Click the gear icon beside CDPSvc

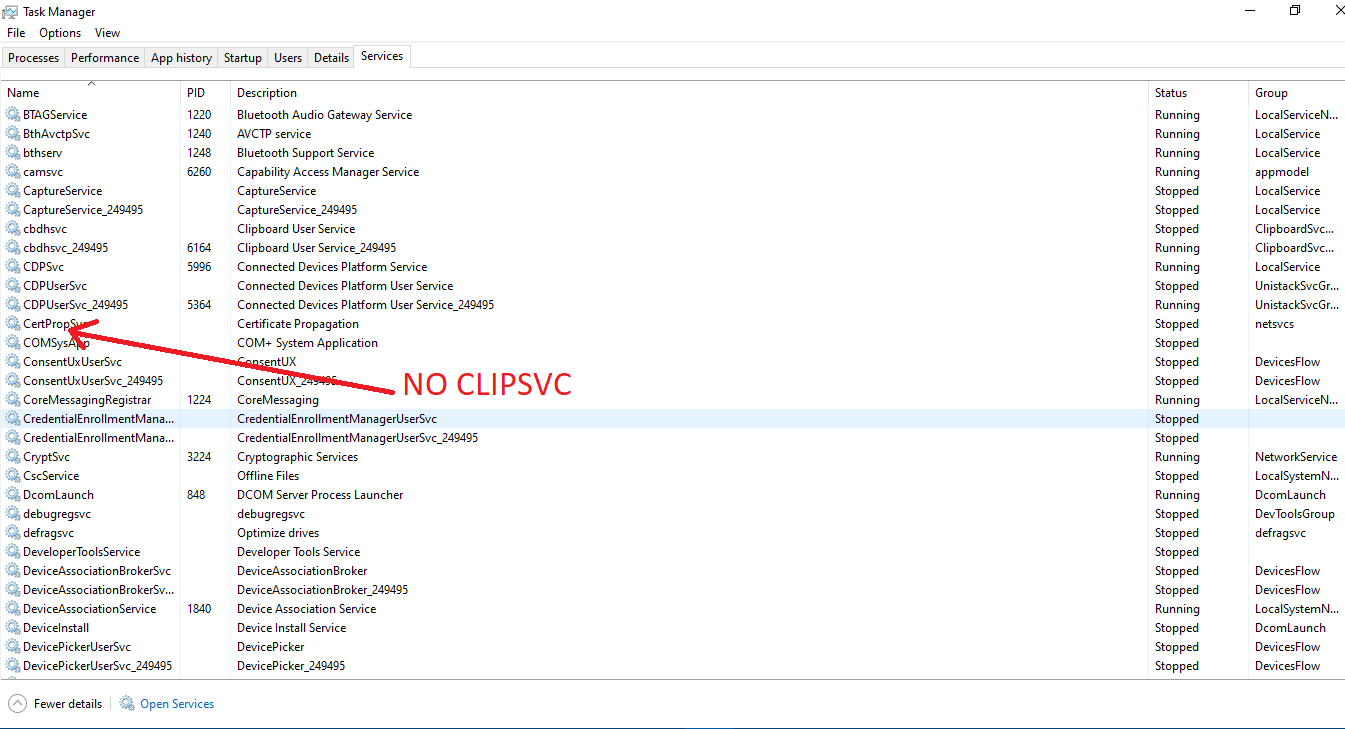tap(13, 267)
